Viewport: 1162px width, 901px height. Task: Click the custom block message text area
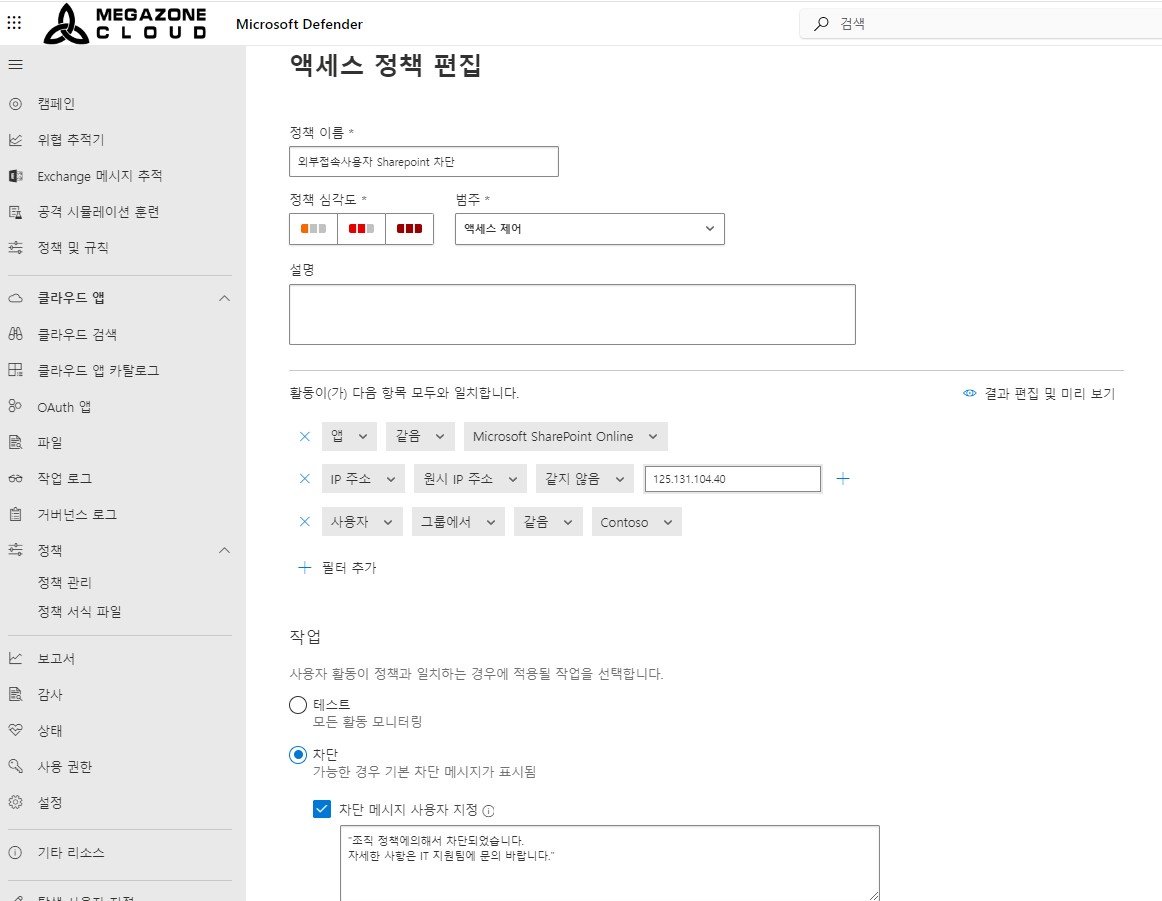tap(610, 863)
